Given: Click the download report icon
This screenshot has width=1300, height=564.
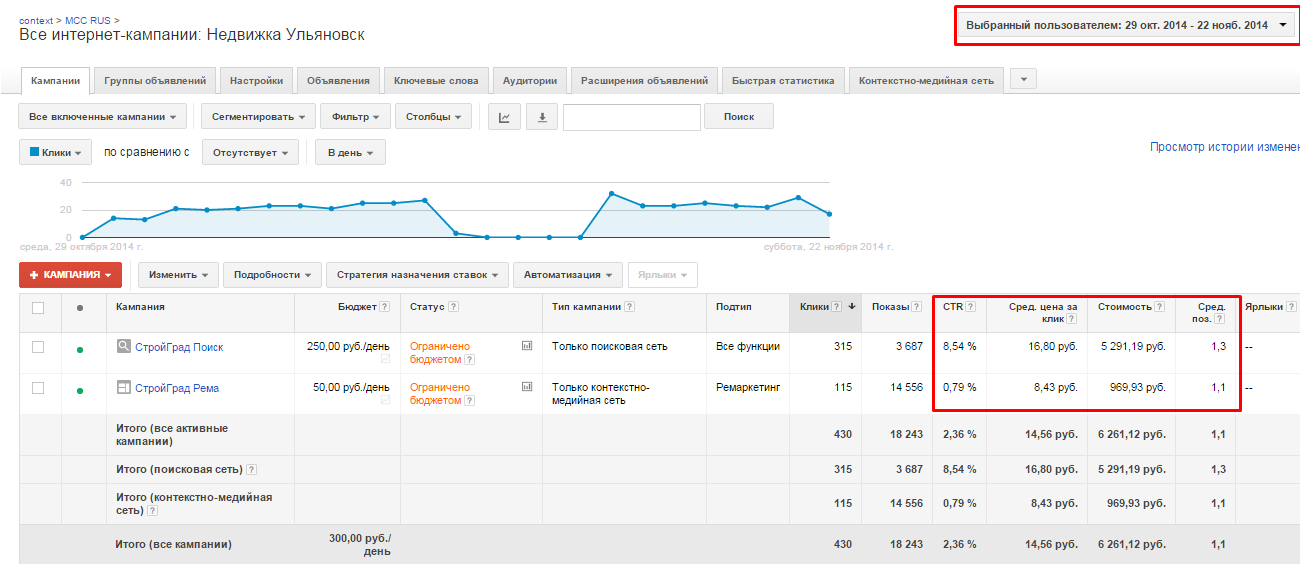Looking at the screenshot, I should (x=542, y=117).
